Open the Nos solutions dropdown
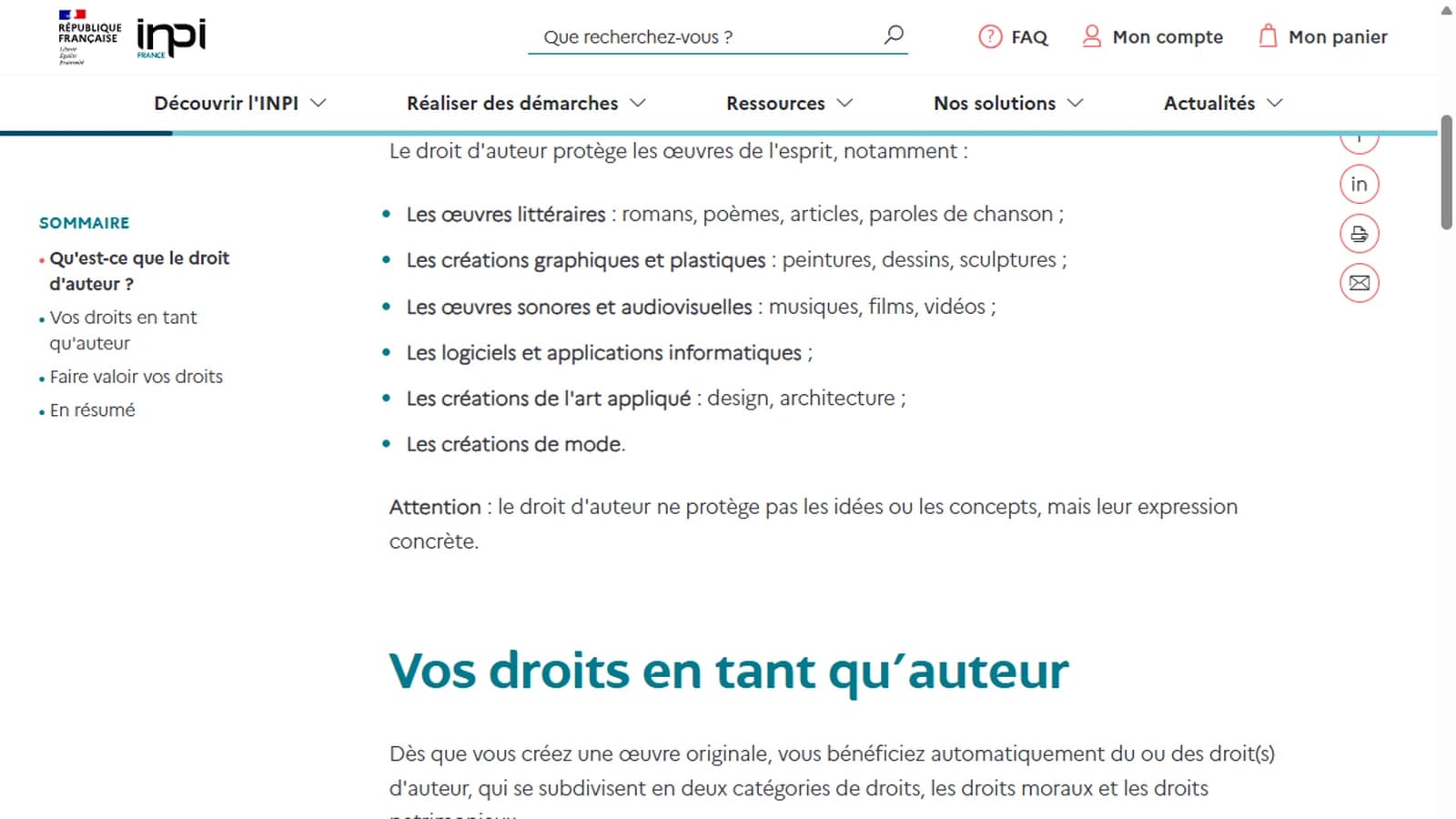The height and width of the screenshot is (819, 1456). [x=1008, y=104]
